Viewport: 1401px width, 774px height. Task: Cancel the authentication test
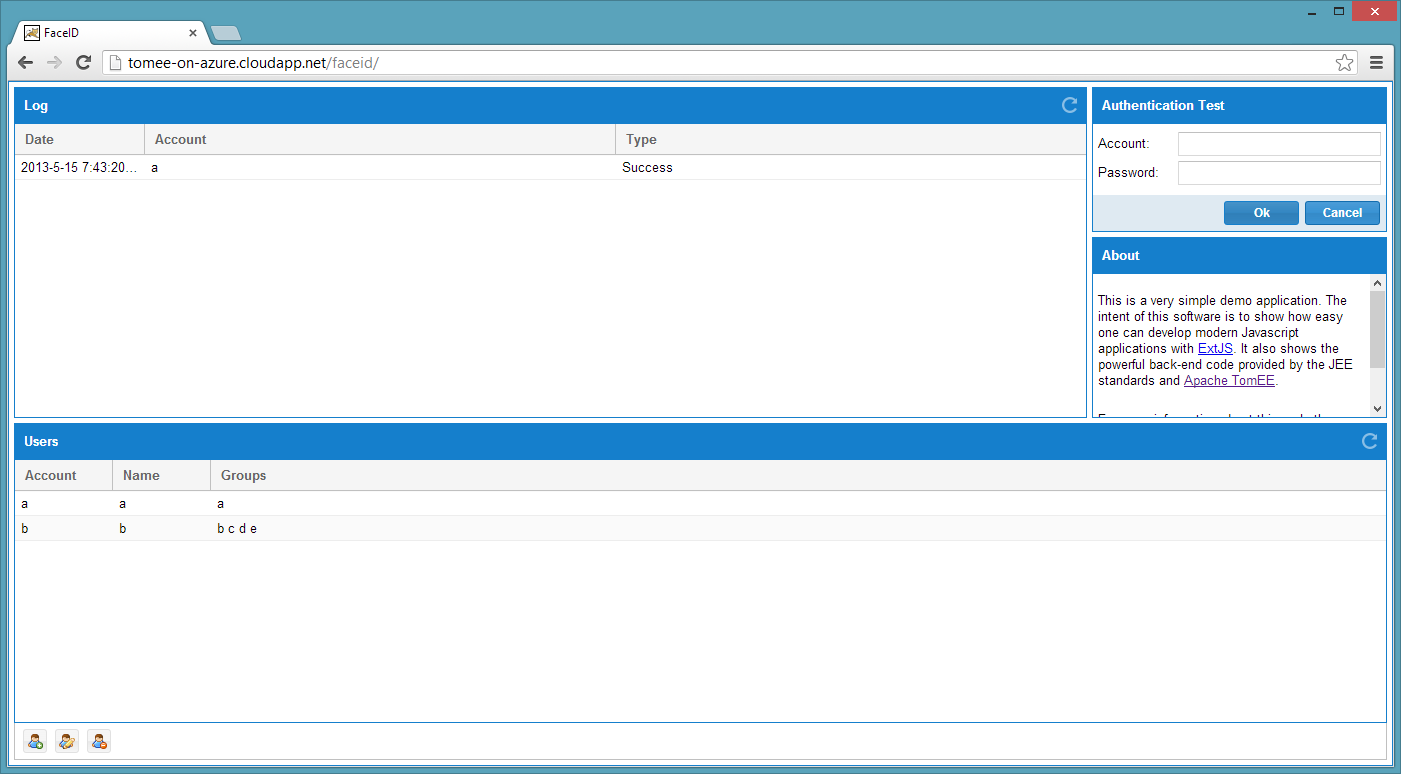1342,212
